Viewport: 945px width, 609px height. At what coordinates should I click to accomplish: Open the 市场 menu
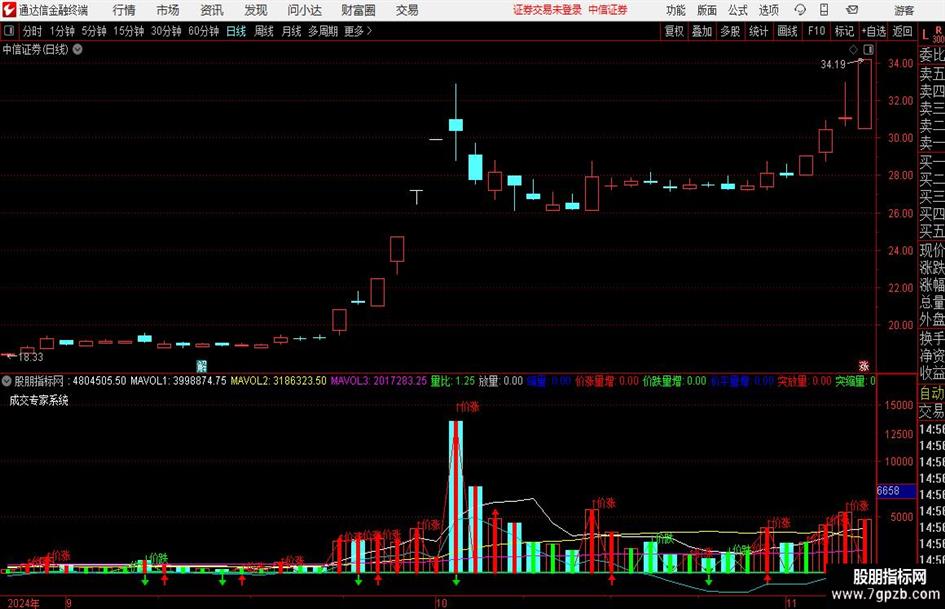(x=168, y=10)
